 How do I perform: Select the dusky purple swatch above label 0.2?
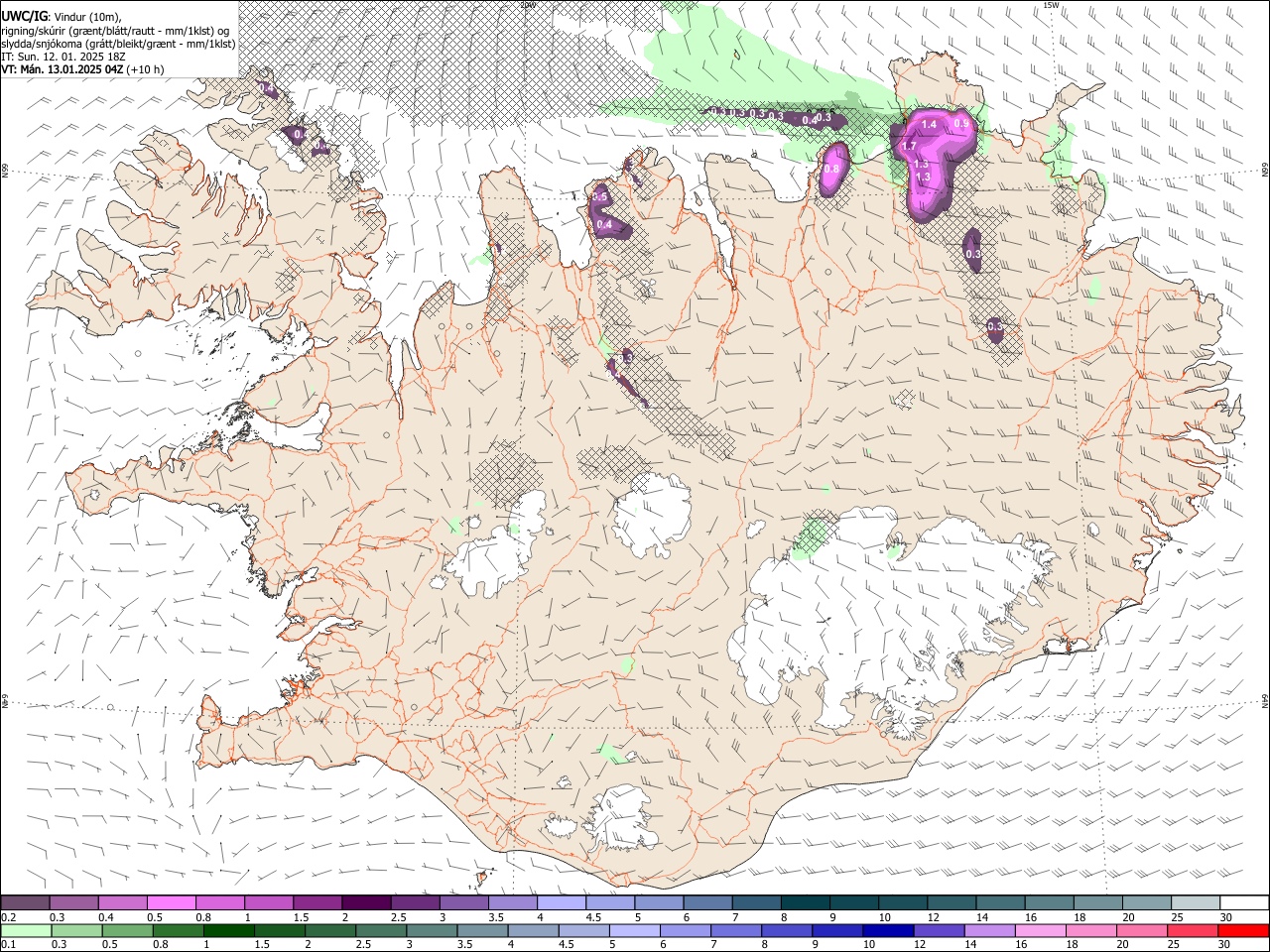[25, 903]
